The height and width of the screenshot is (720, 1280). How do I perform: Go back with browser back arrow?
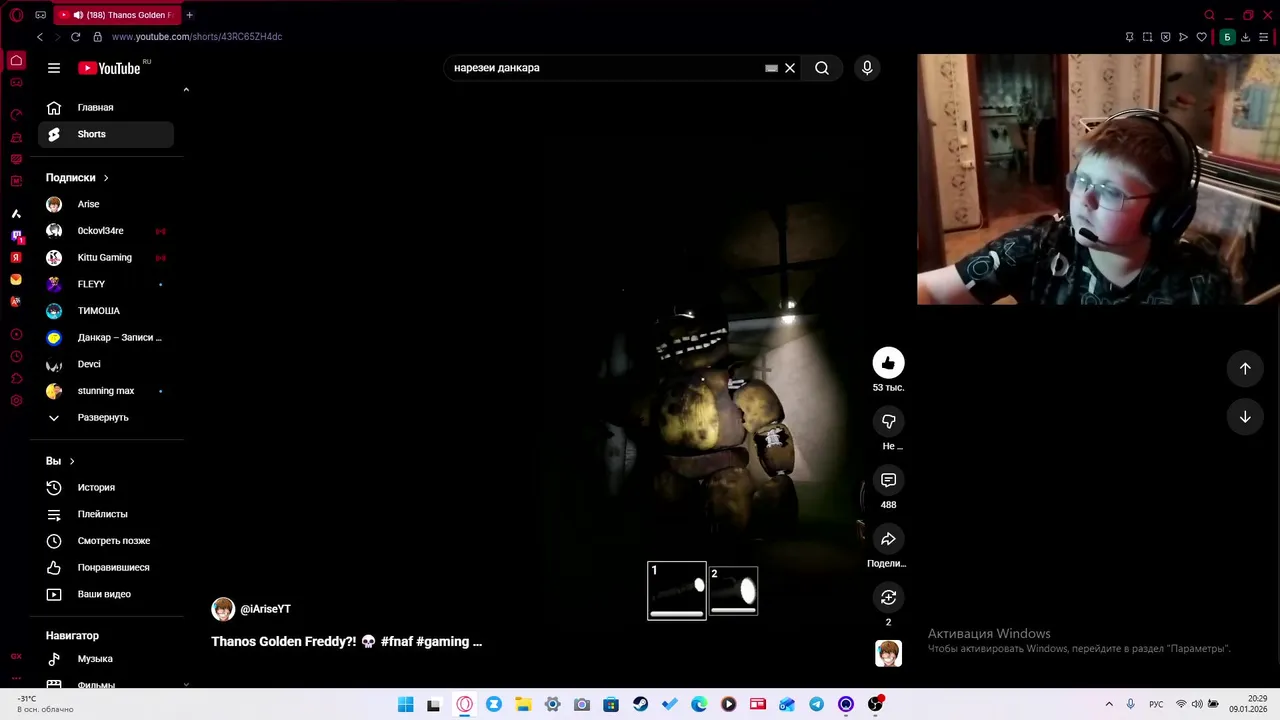tap(40, 37)
